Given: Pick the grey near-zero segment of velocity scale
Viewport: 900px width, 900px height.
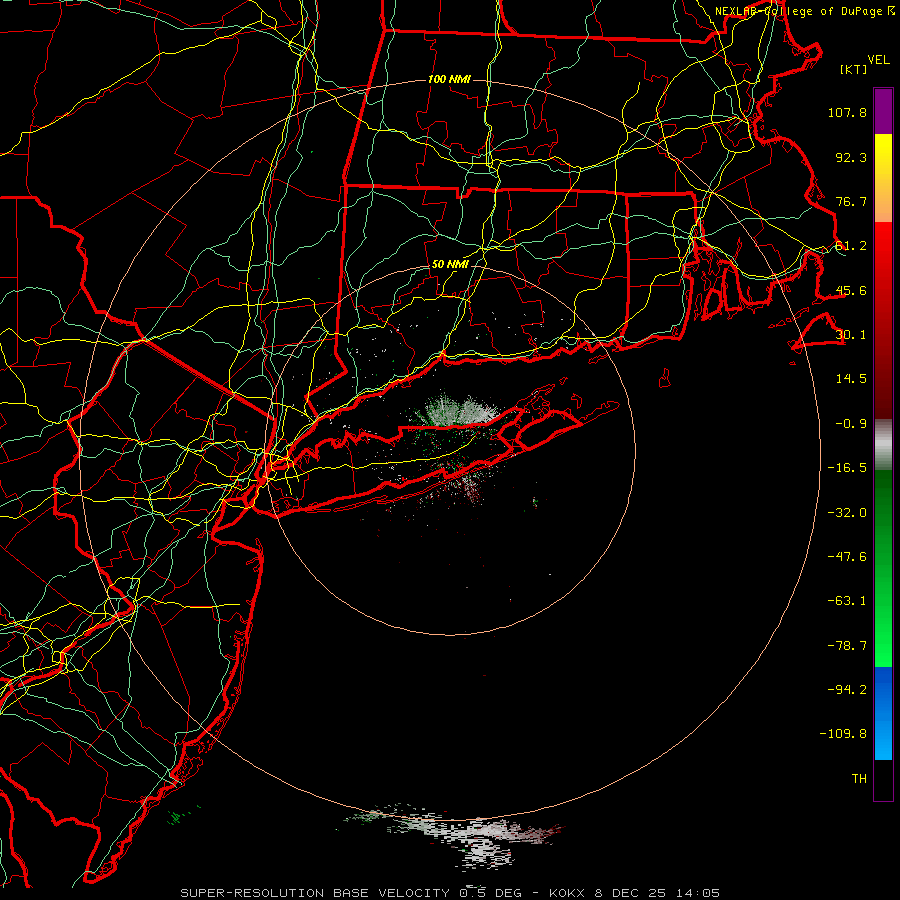Looking at the screenshot, I should (x=883, y=445).
